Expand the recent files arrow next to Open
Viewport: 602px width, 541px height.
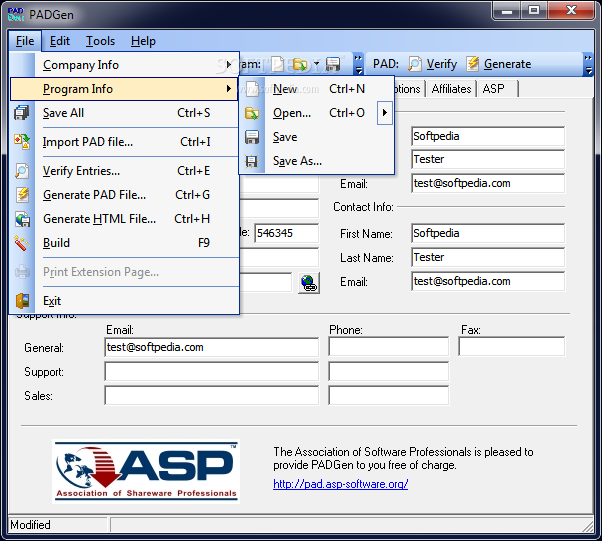pos(385,113)
